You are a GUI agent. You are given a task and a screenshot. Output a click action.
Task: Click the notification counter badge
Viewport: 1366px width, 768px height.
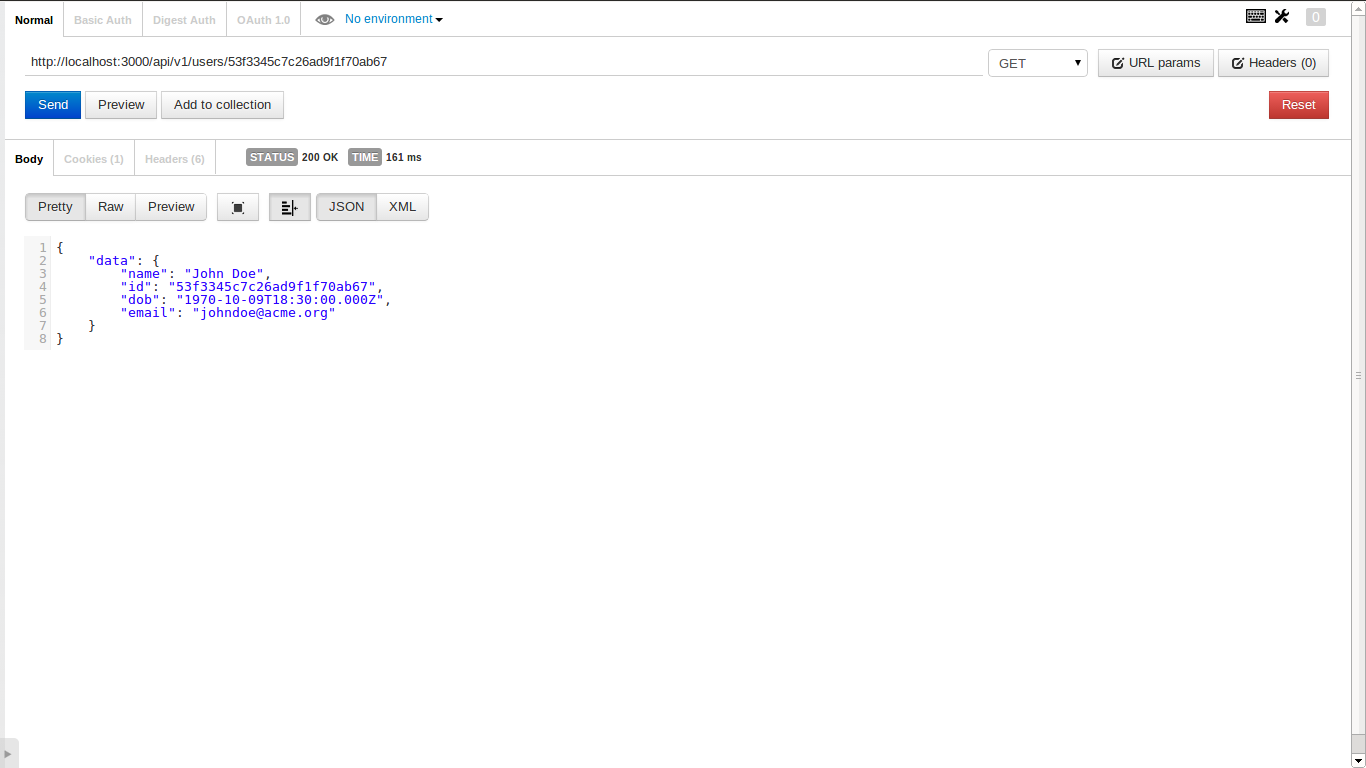1316,17
